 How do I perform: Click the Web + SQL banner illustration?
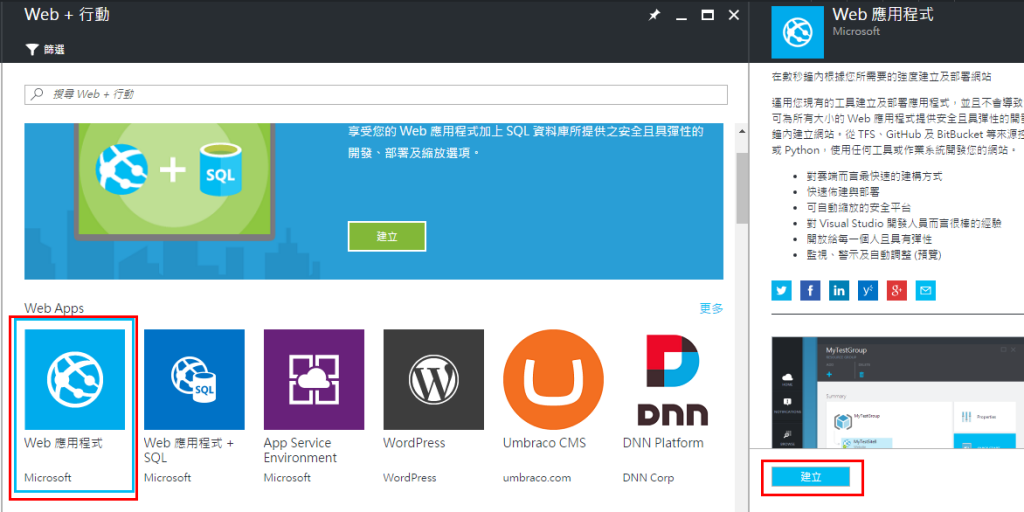[x=175, y=183]
